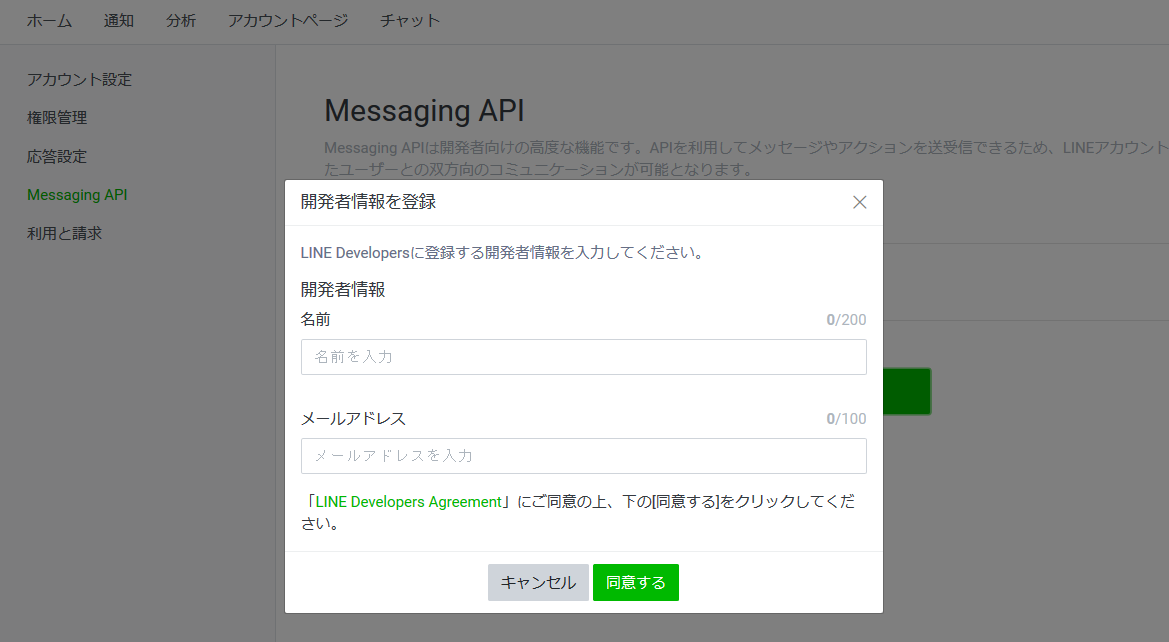Screen dimensions: 1169x642
Task: Click the 名前 field label
Action: click(x=315, y=320)
